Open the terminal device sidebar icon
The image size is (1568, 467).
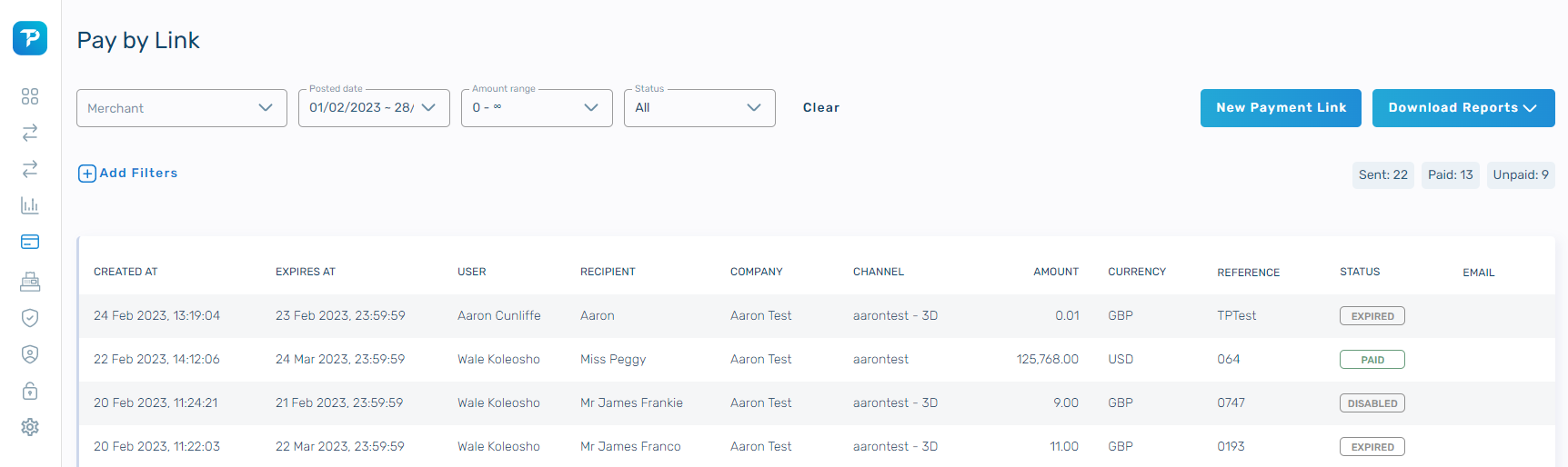coord(30,282)
